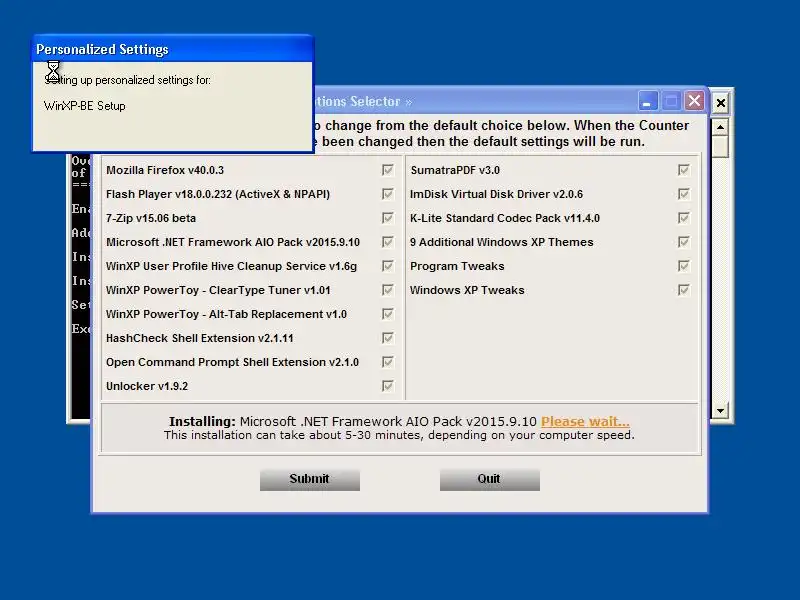Toggle the Flash Player v18.0.0.232 checkbox
Viewport: 800px width, 600px height.
point(387,194)
